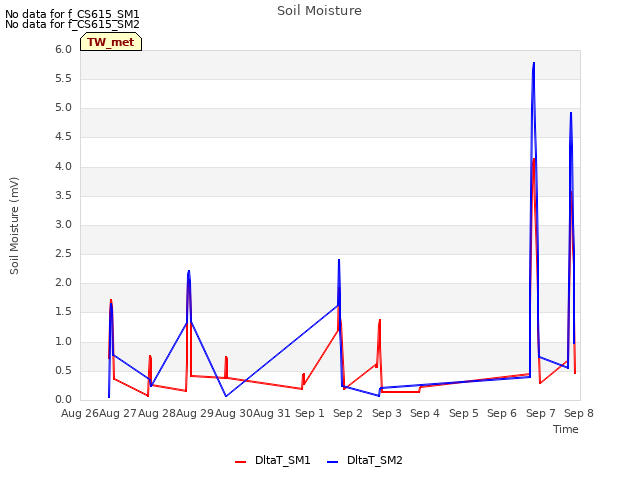Click the Aug 26 x-axis tick label

(x=80, y=413)
